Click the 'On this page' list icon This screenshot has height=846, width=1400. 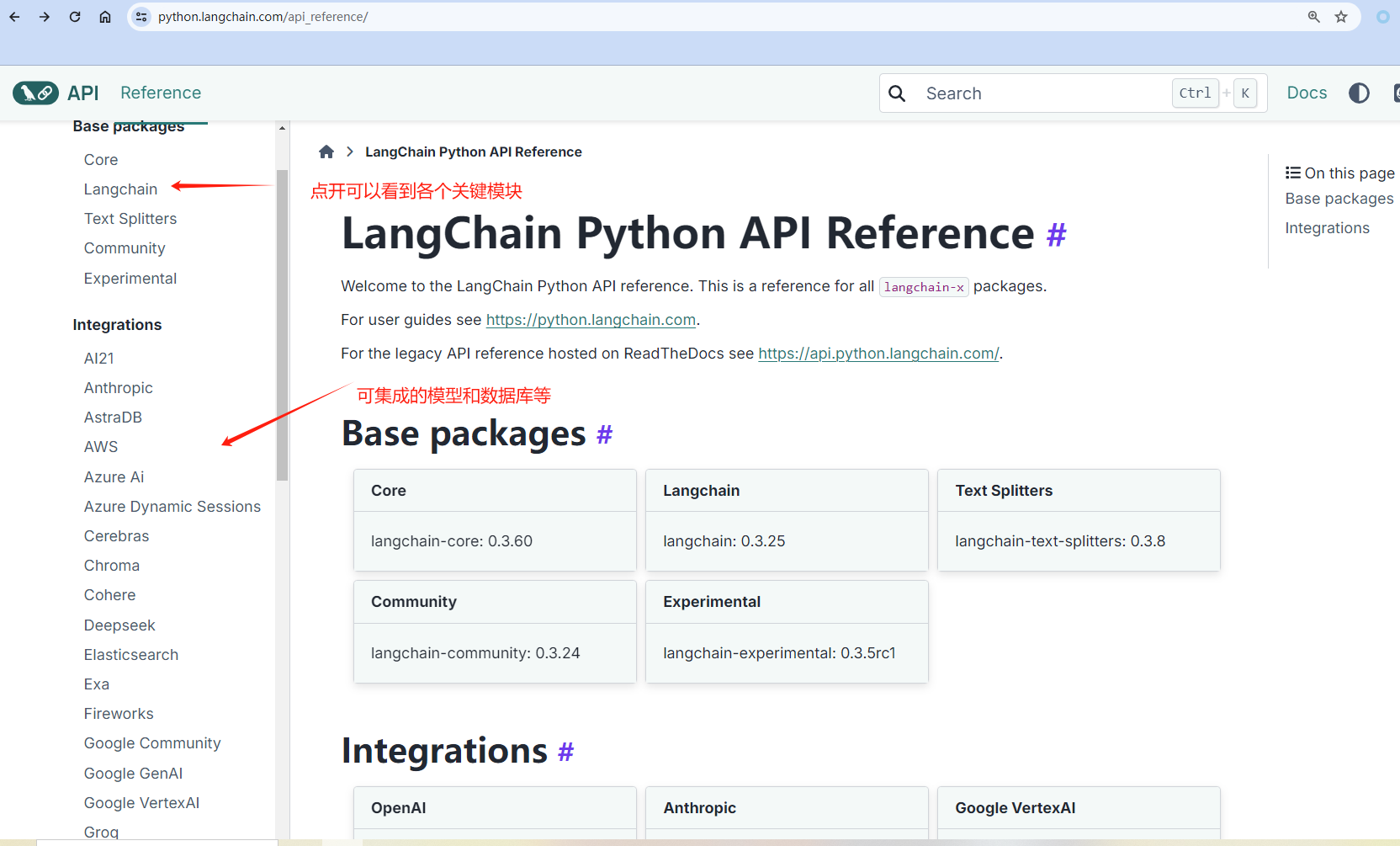click(x=1292, y=172)
